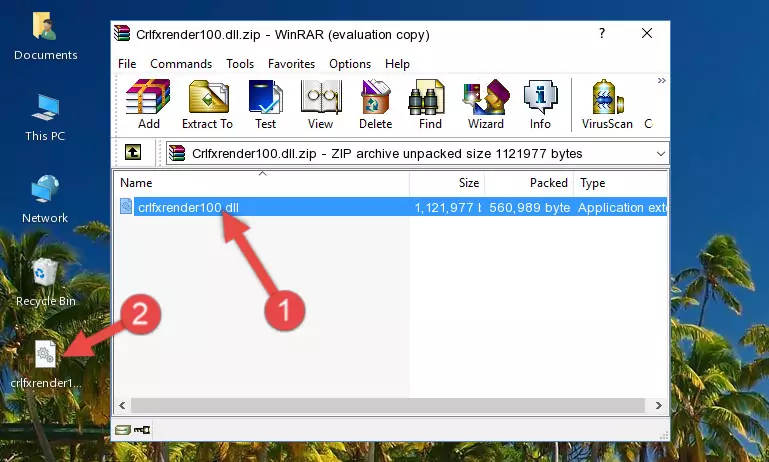Open the Favorites menu
769x462 pixels.
[291, 64]
